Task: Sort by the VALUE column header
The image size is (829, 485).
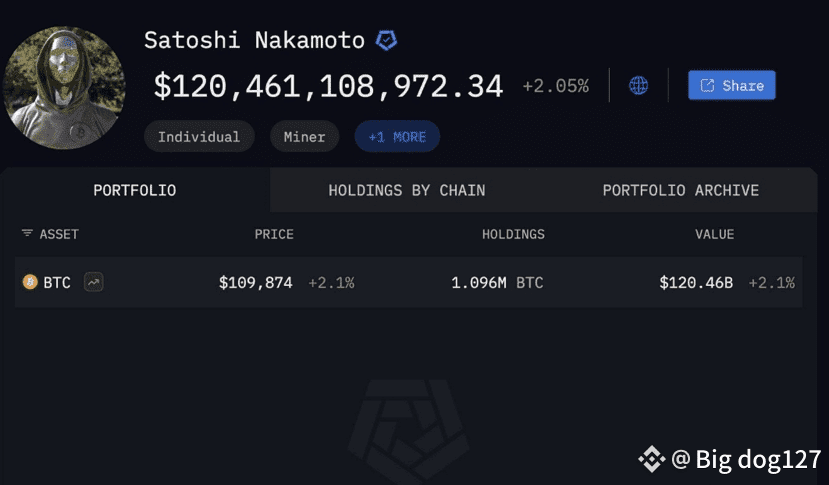Action: point(714,234)
